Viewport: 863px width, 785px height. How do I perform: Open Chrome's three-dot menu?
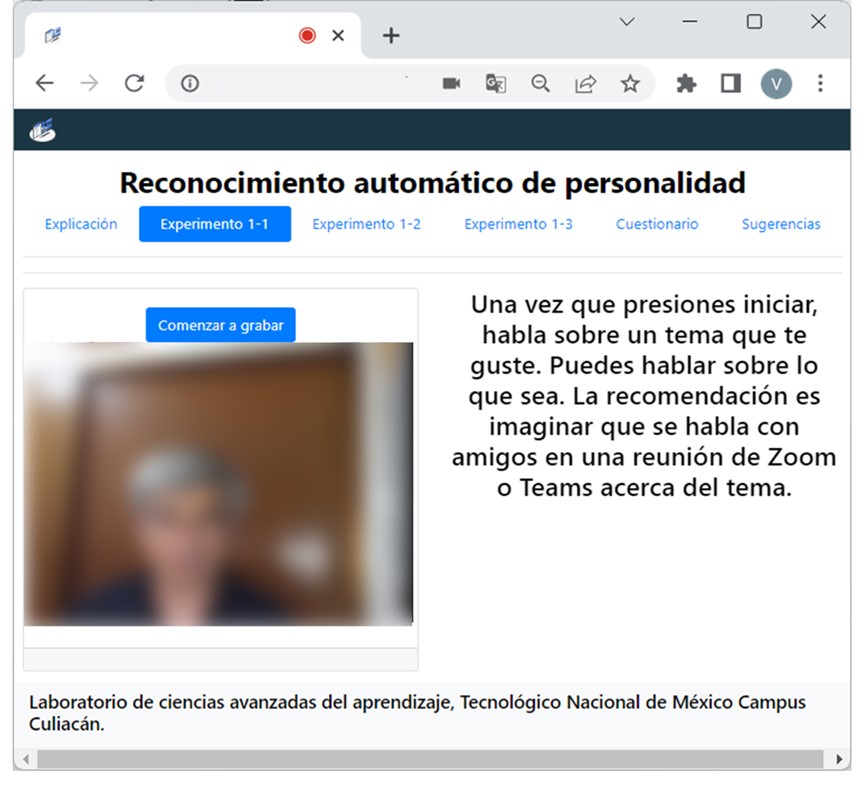pyautogui.click(x=820, y=83)
